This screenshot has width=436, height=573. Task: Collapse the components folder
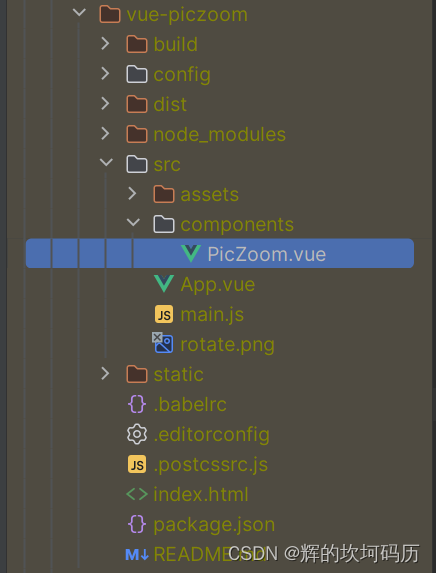pyautogui.click(x=133, y=222)
